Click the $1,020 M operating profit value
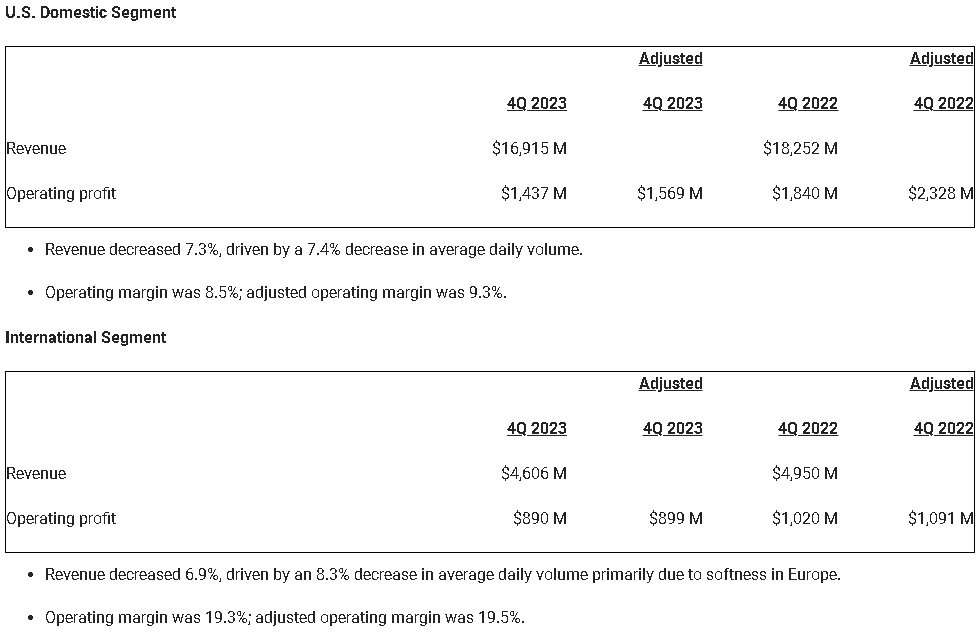Screen dimensions: 979x636 [804, 519]
